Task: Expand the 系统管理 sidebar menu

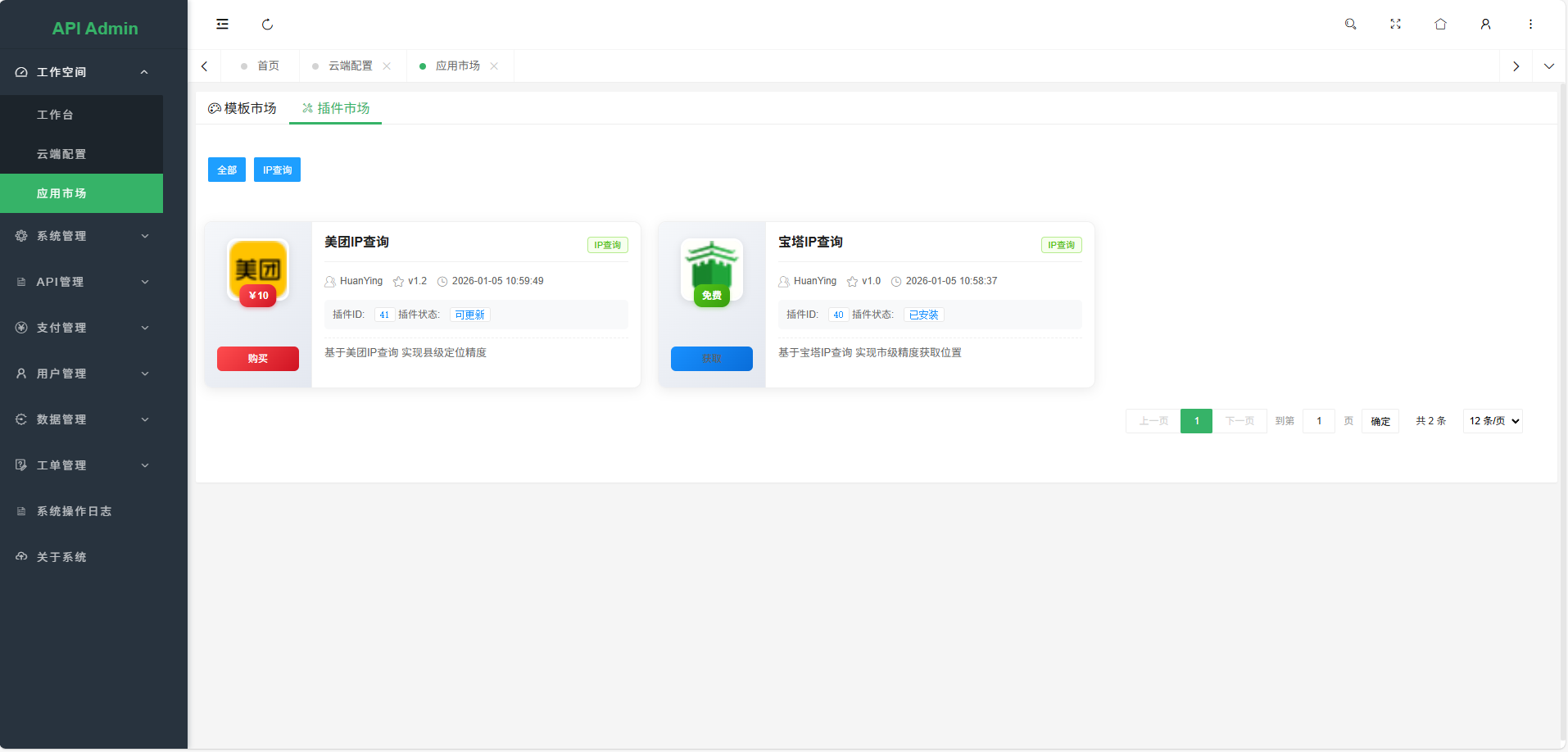Action: tap(61, 235)
